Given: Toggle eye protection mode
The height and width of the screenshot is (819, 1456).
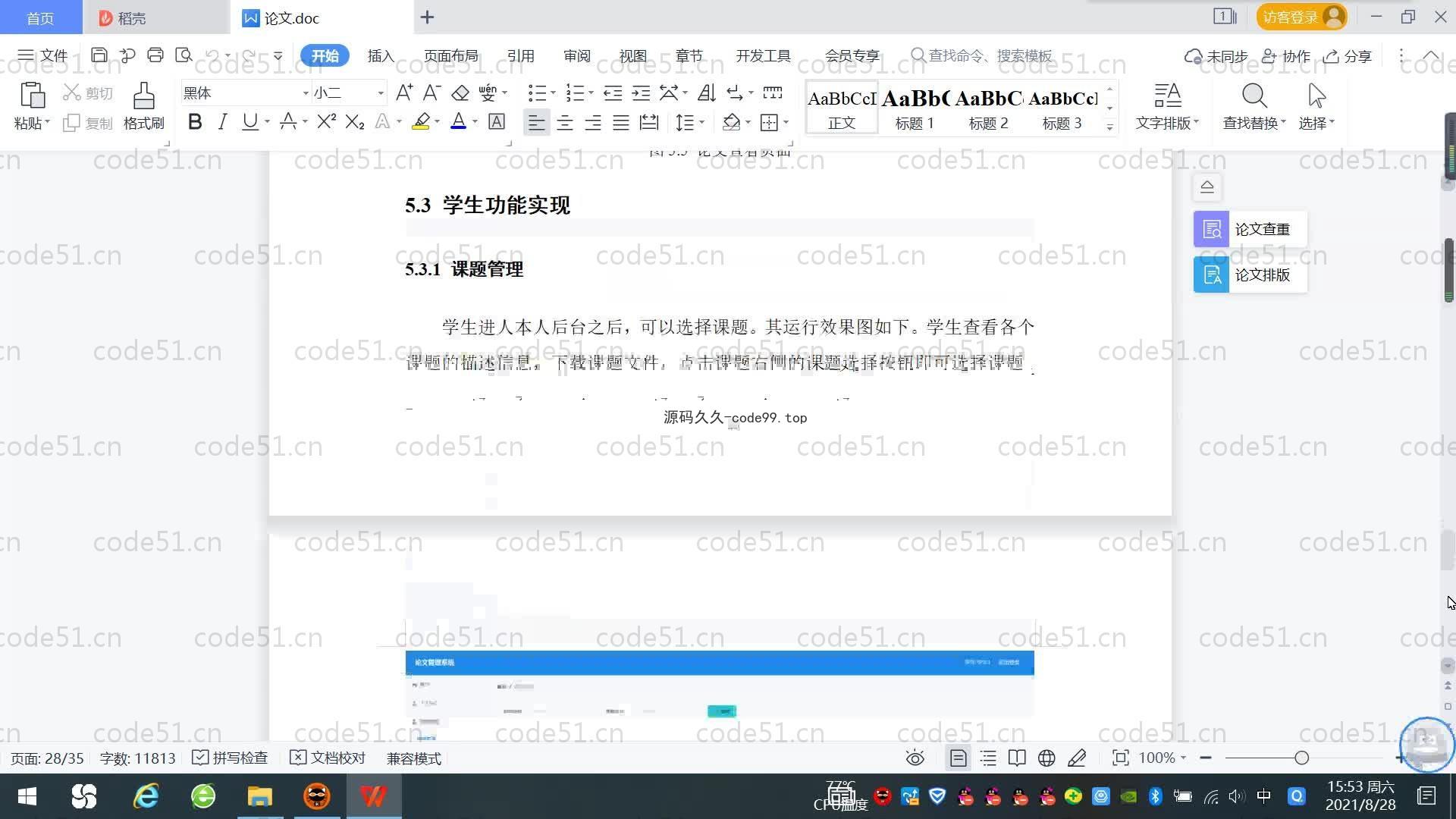Looking at the screenshot, I should 915,758.
